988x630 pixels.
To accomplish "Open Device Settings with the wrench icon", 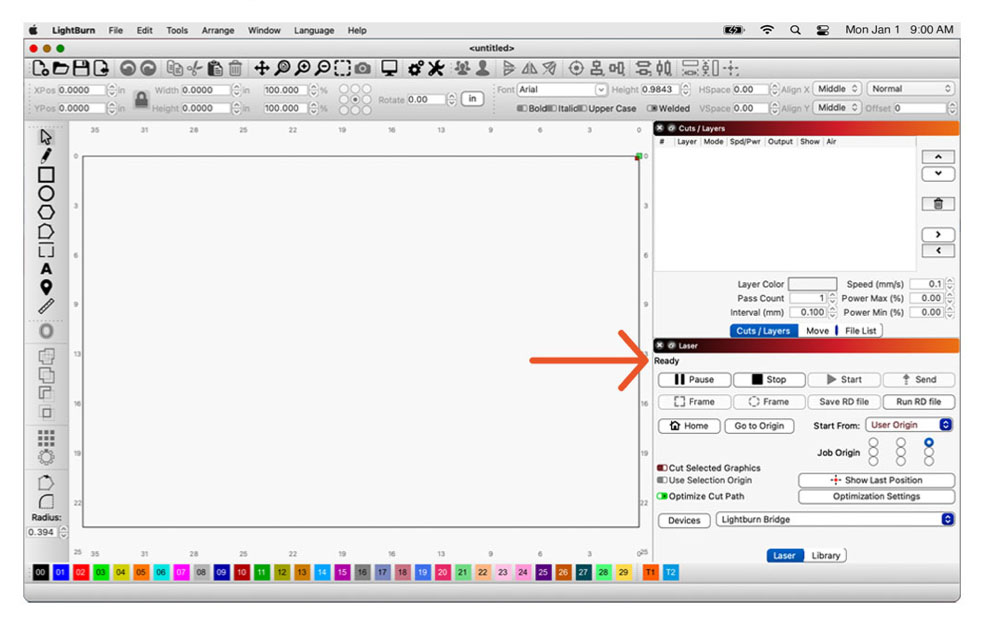I will (436, 68).
